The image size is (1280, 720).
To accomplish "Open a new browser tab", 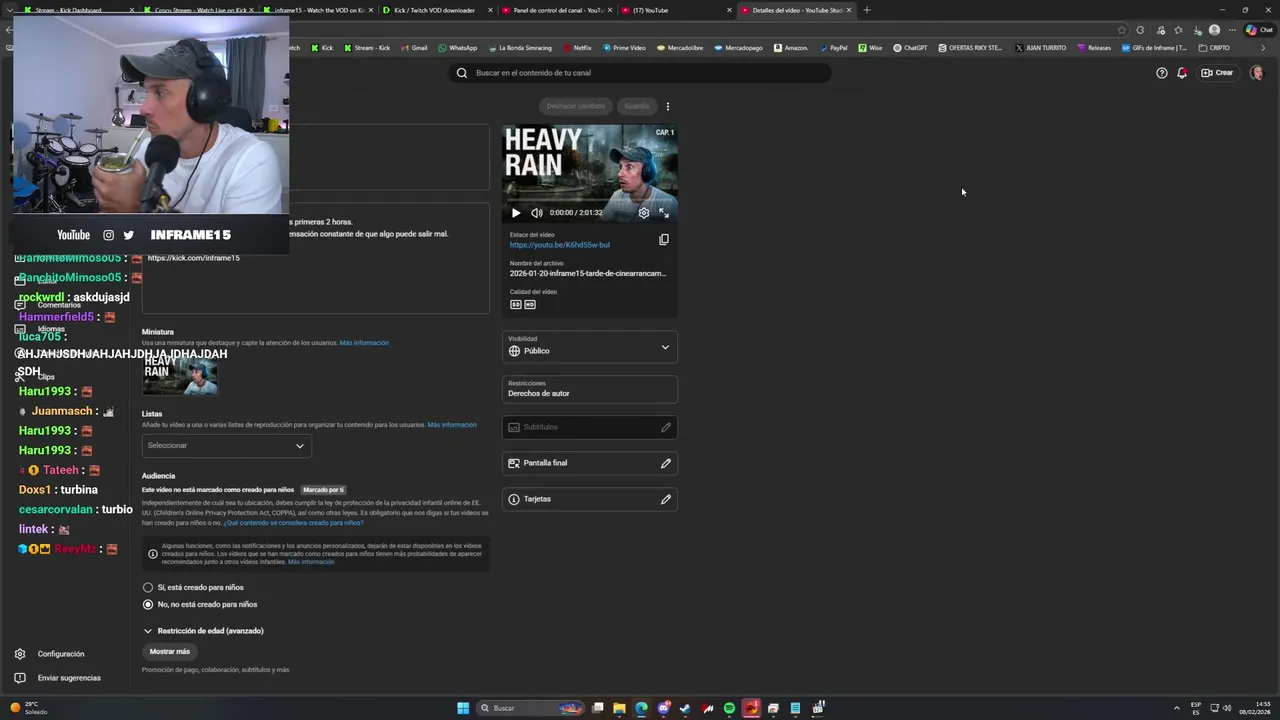I will (x=867, y=10).
